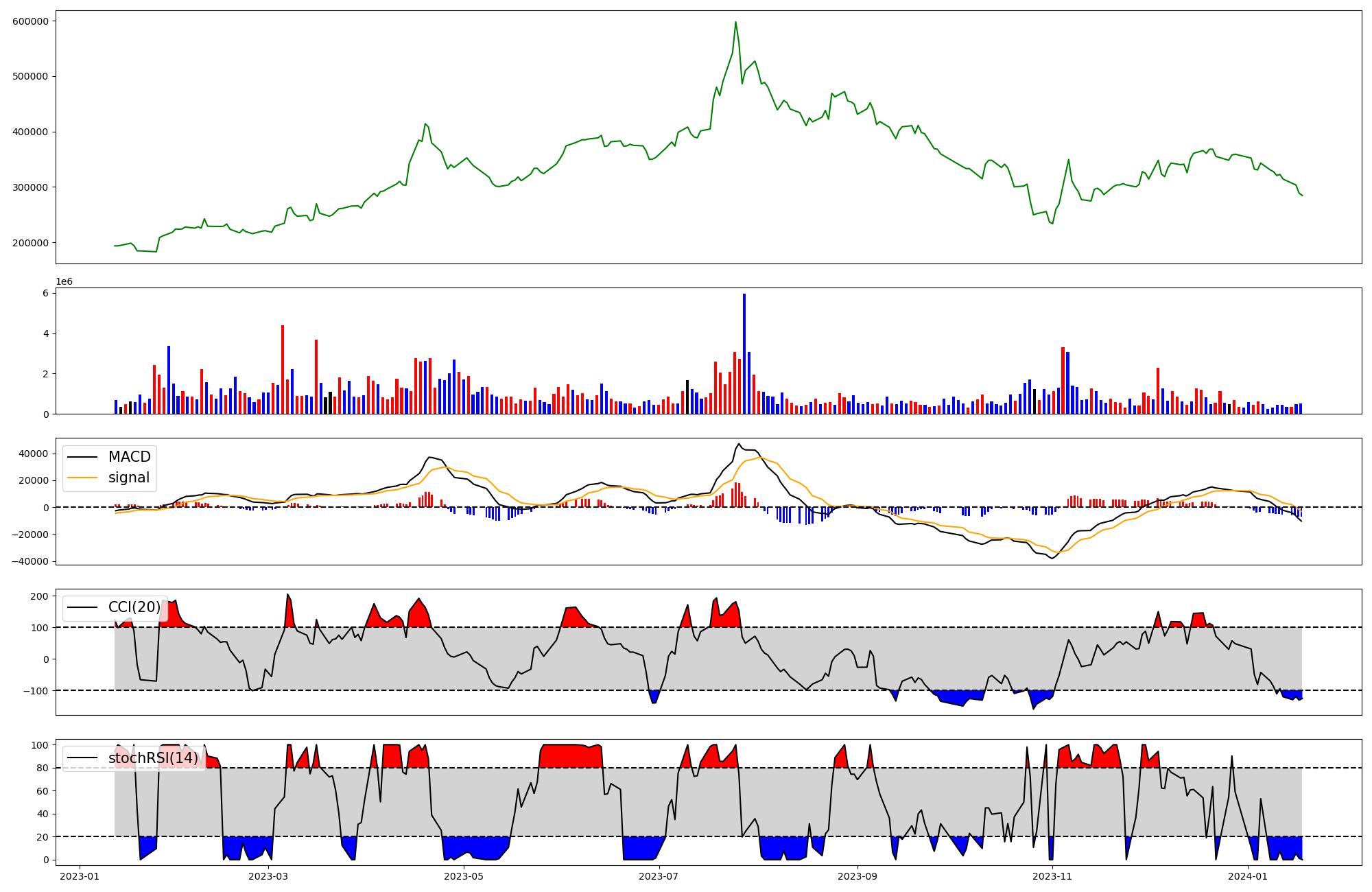Click the tallest red volume bar in March
Screen dimensions: 1372x892
283,369
